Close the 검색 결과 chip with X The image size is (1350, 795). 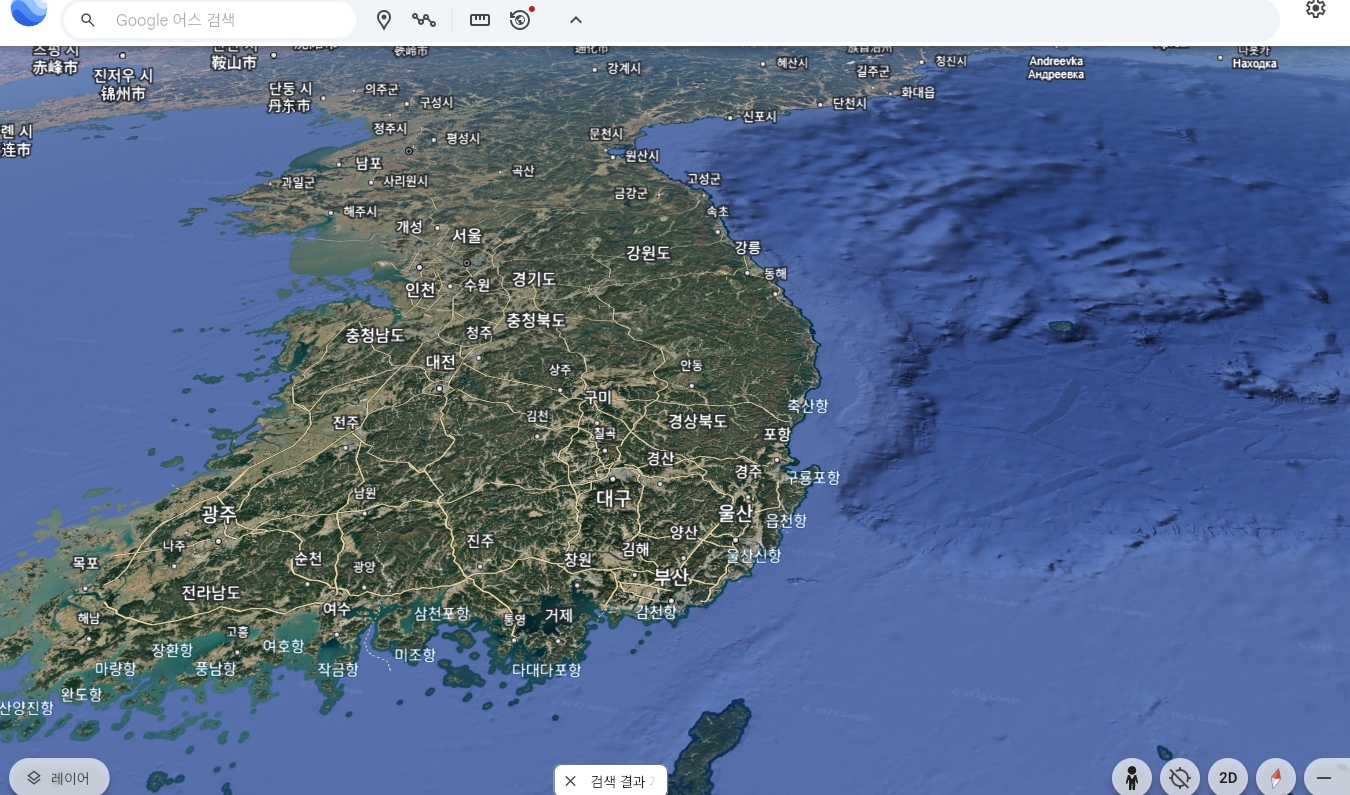click(x=571, y=781)
